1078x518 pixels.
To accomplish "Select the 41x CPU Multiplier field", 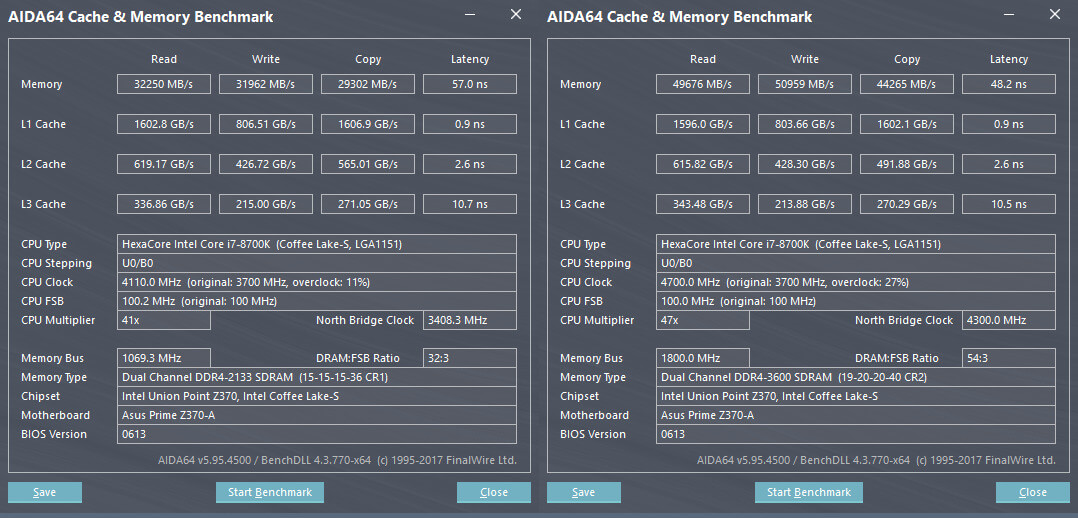I will [x=164, y=320].
